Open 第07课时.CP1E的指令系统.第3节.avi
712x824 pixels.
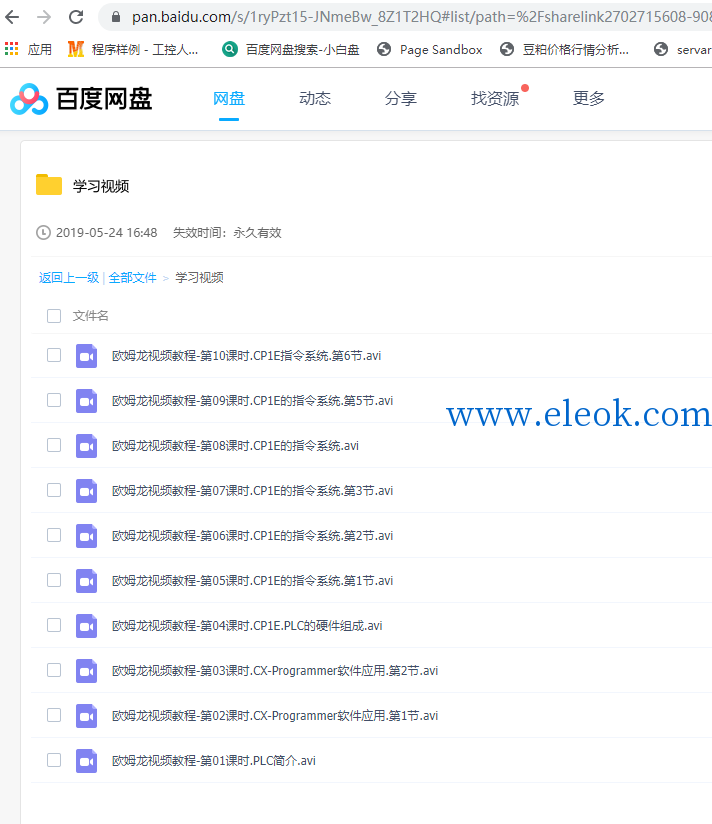tap(252, 491)
